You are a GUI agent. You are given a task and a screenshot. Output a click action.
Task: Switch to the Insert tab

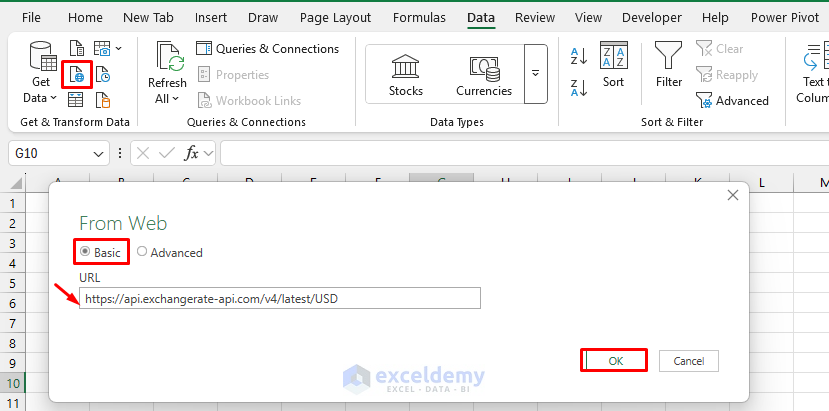(211, 17)
